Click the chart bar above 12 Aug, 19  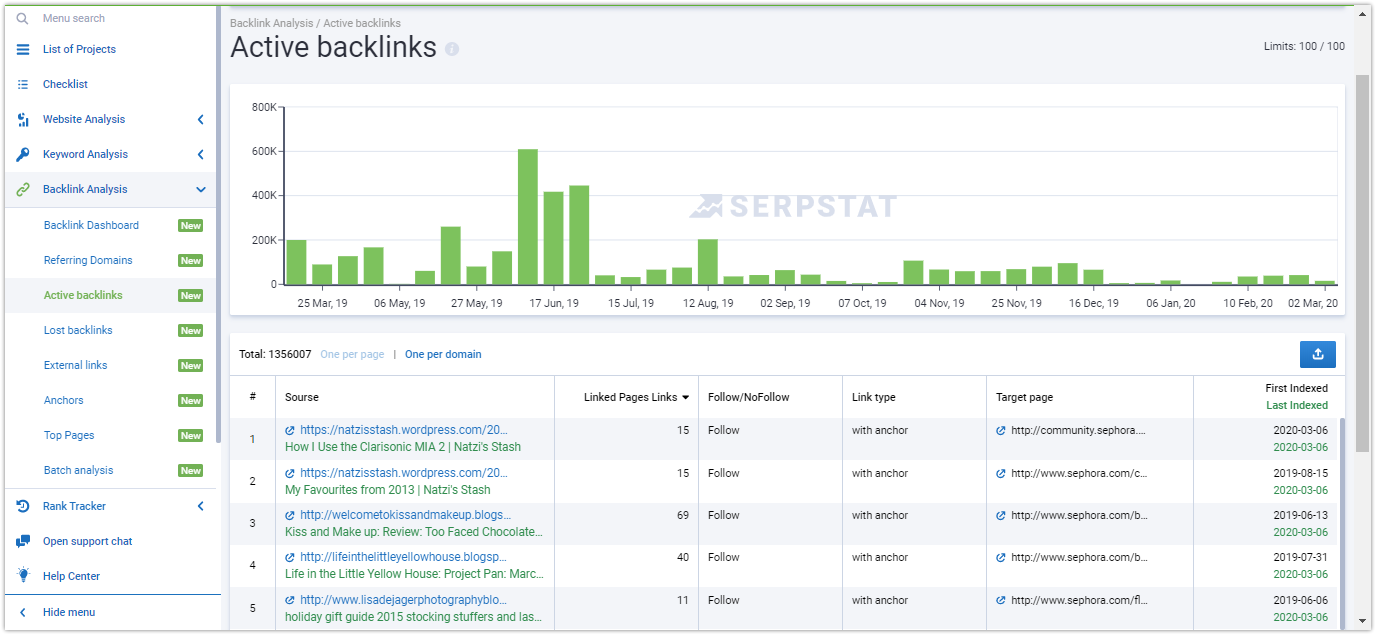tap(708, 262)
